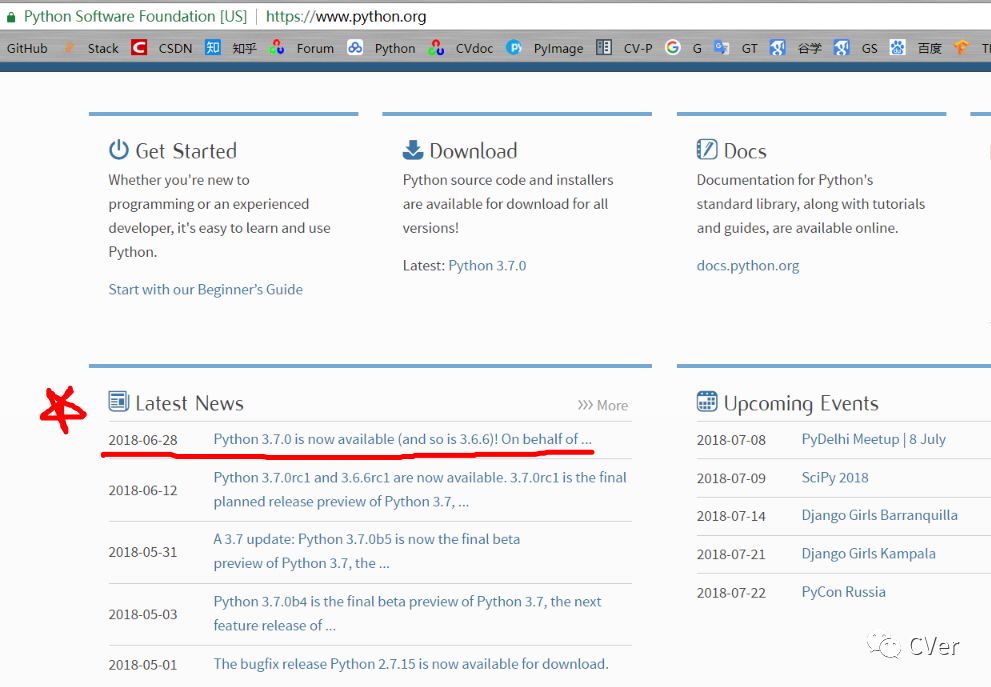Image resolution: width=991 pixels, height=687 pixels.
Task: Click the Latest News newspaper icon
Action: [x=118, y=401]
